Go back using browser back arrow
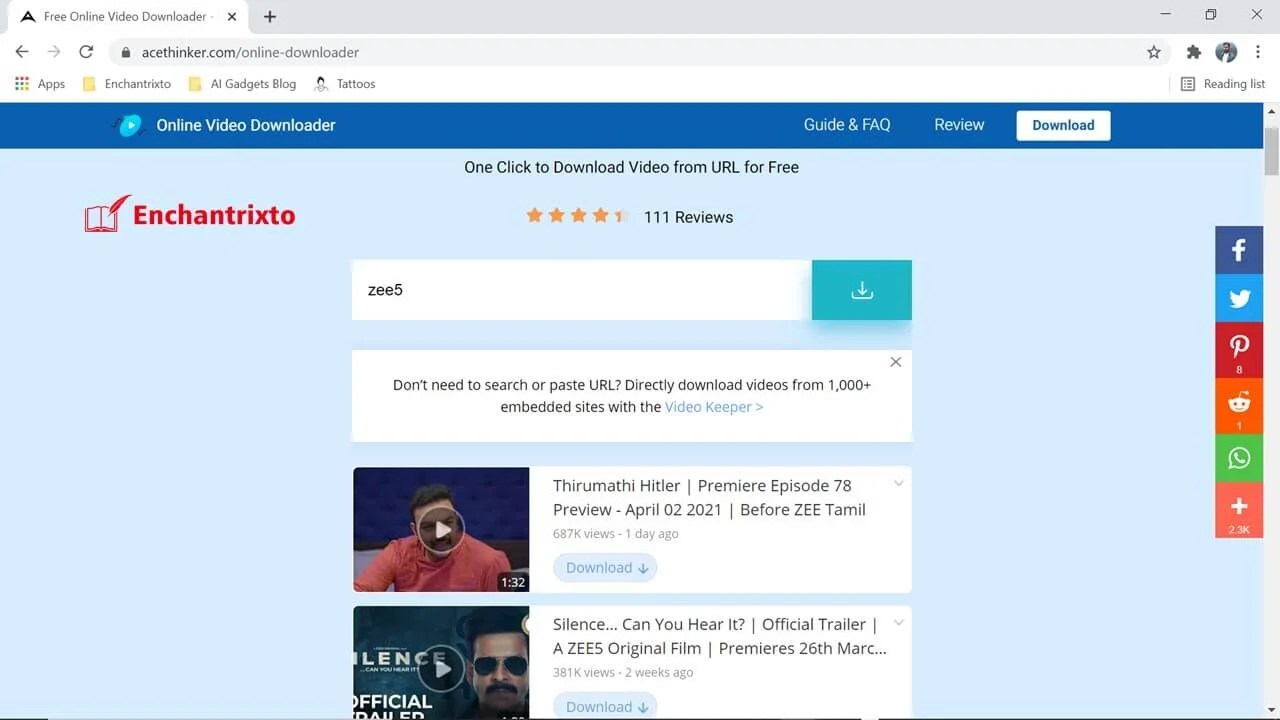The width and height of the screenshot is (1280, 720). coord(22,52)
